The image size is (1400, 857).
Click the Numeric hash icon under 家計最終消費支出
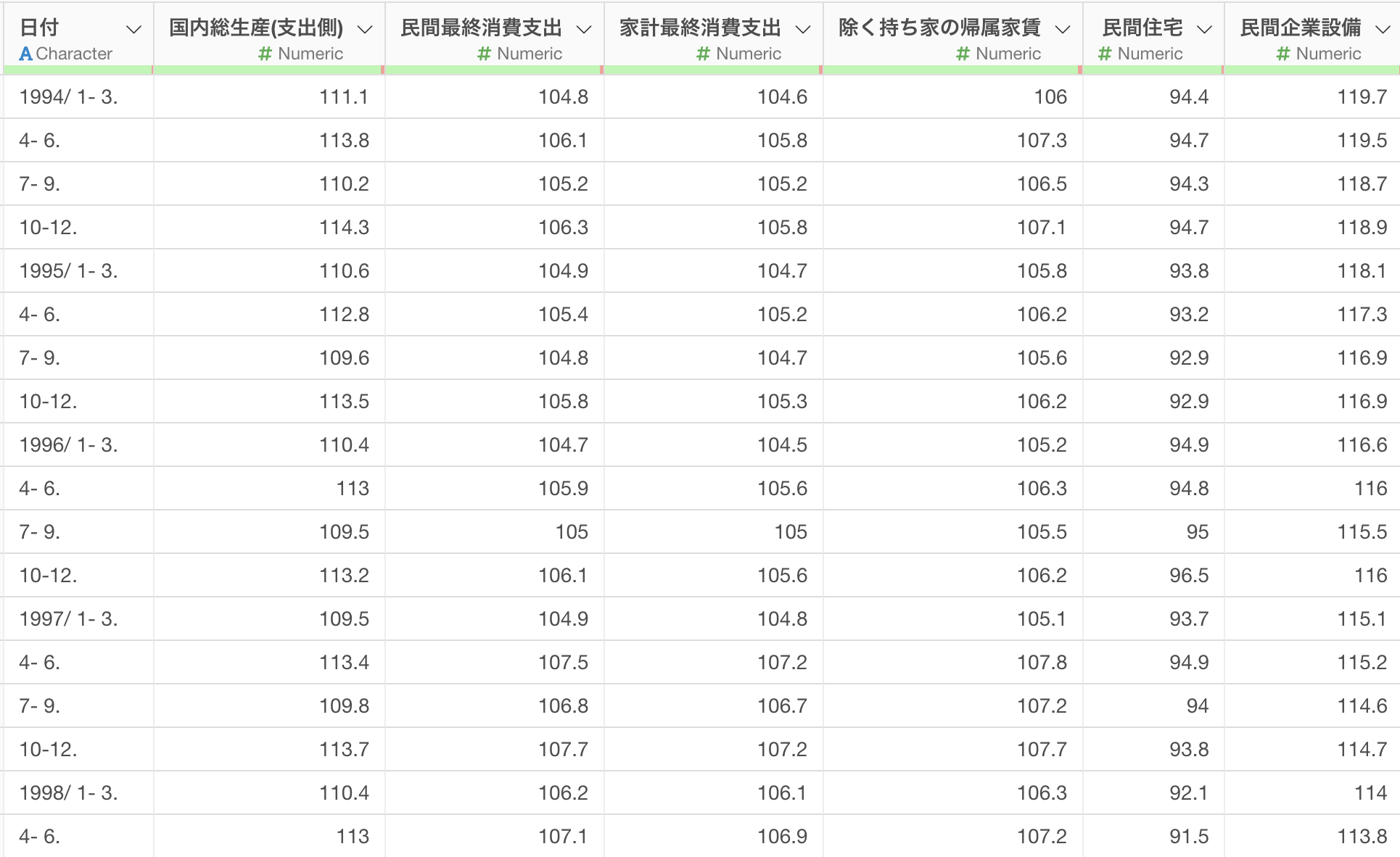[x=704, y=54]
